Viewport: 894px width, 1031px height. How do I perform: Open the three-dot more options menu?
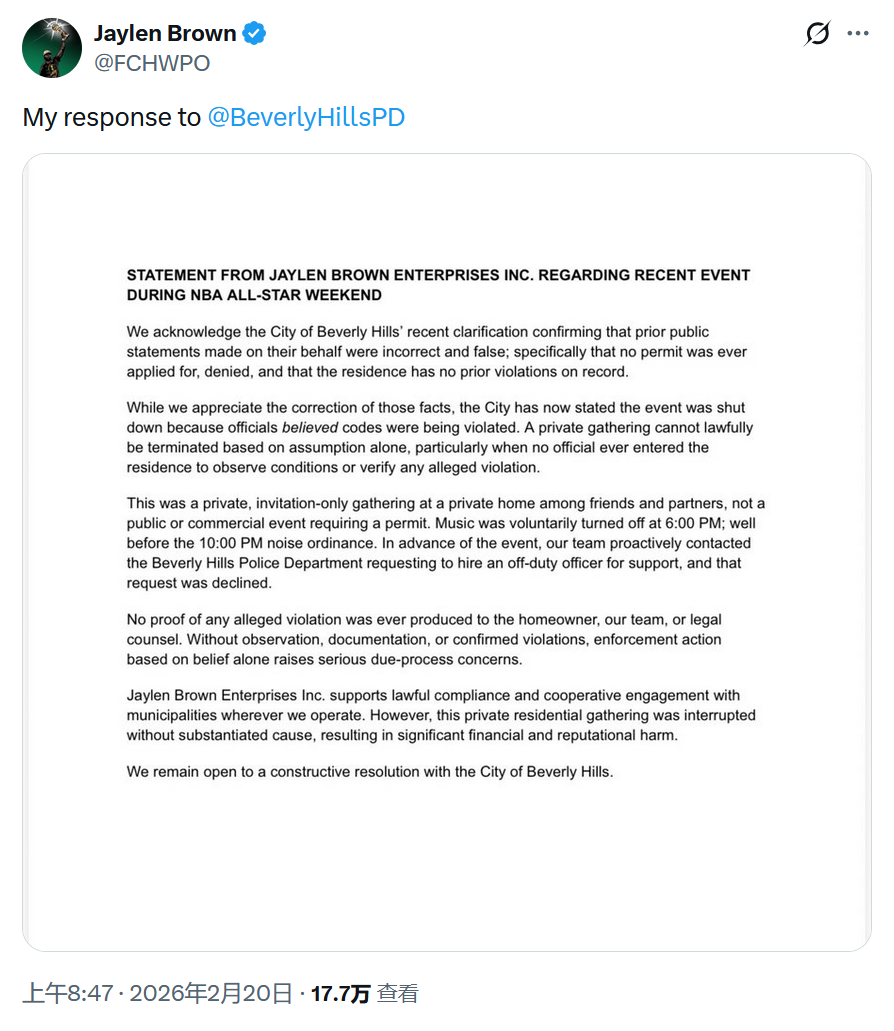[858, 33]
